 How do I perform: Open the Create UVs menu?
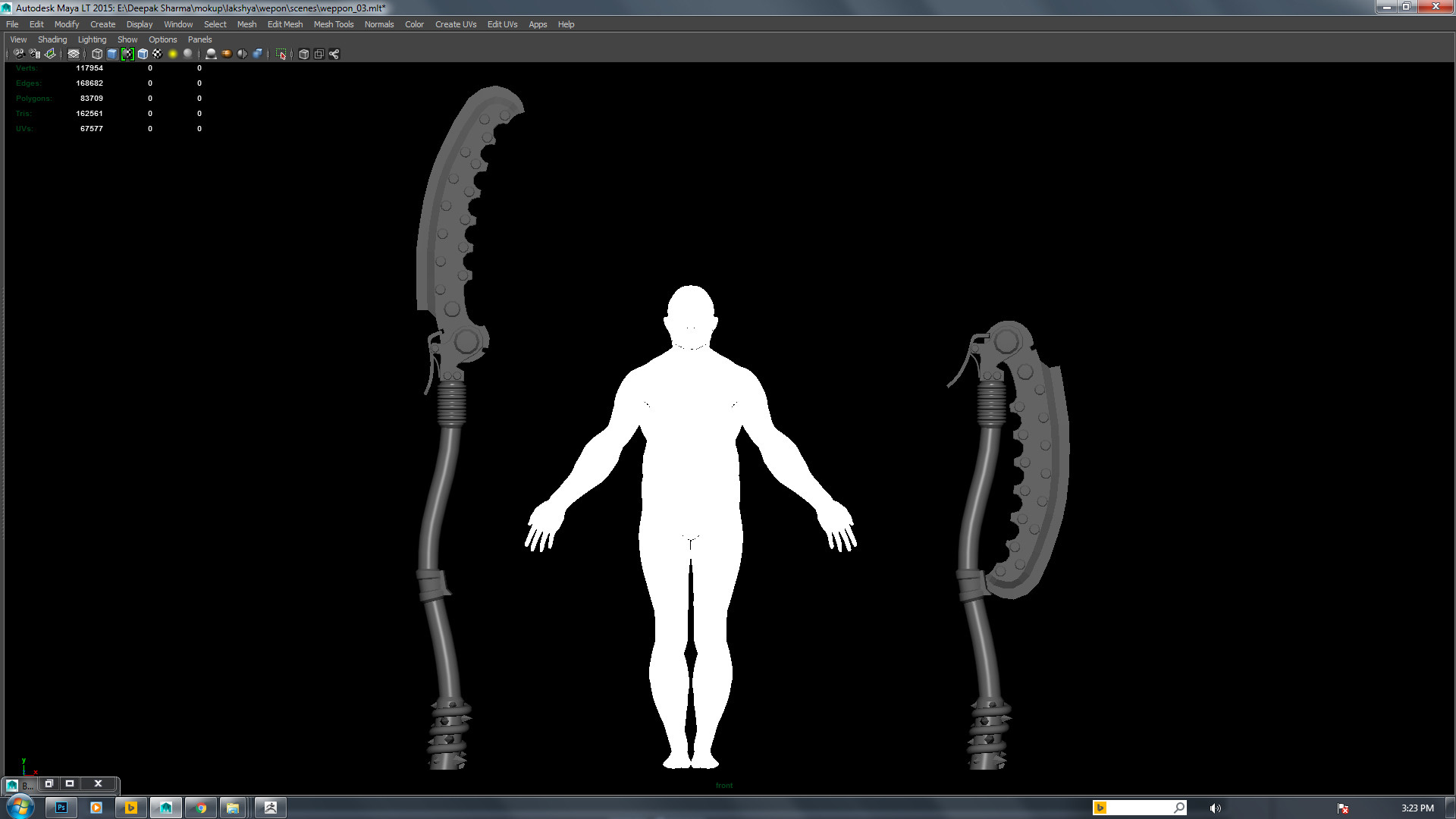pyautogui.click(x=455, y=24)
